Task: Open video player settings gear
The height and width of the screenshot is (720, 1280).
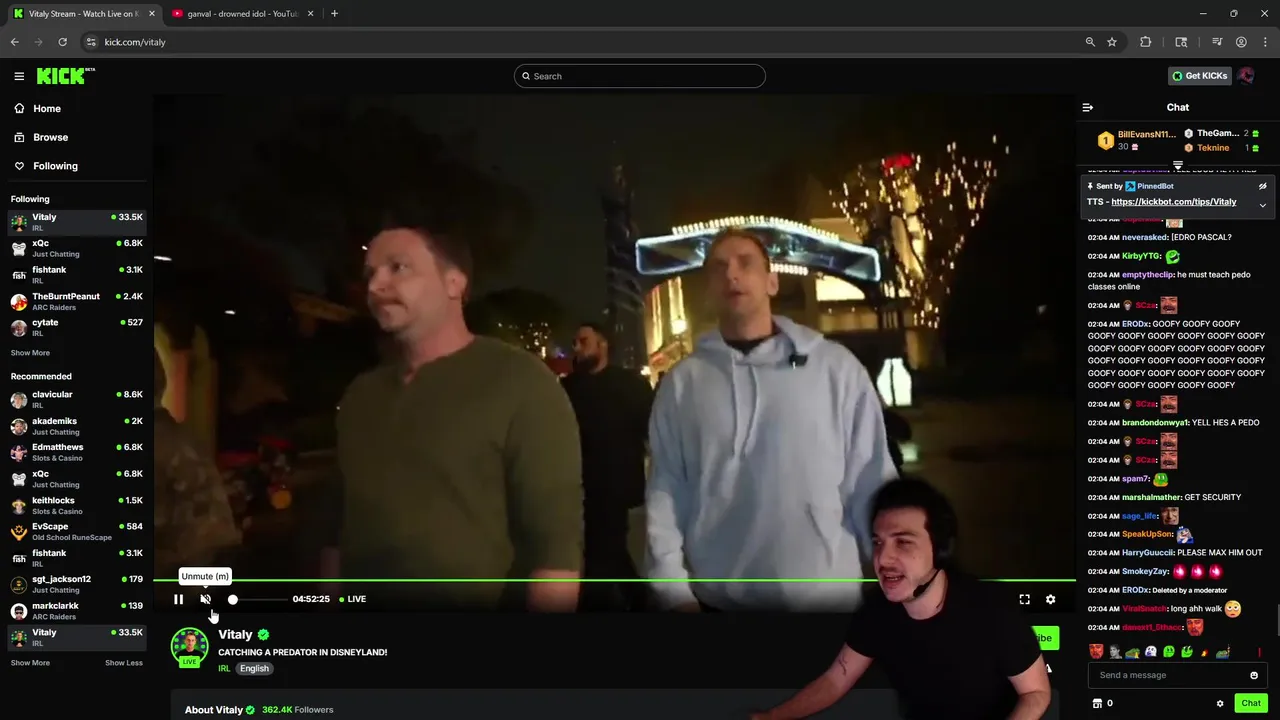Action: click(1050, 599)
